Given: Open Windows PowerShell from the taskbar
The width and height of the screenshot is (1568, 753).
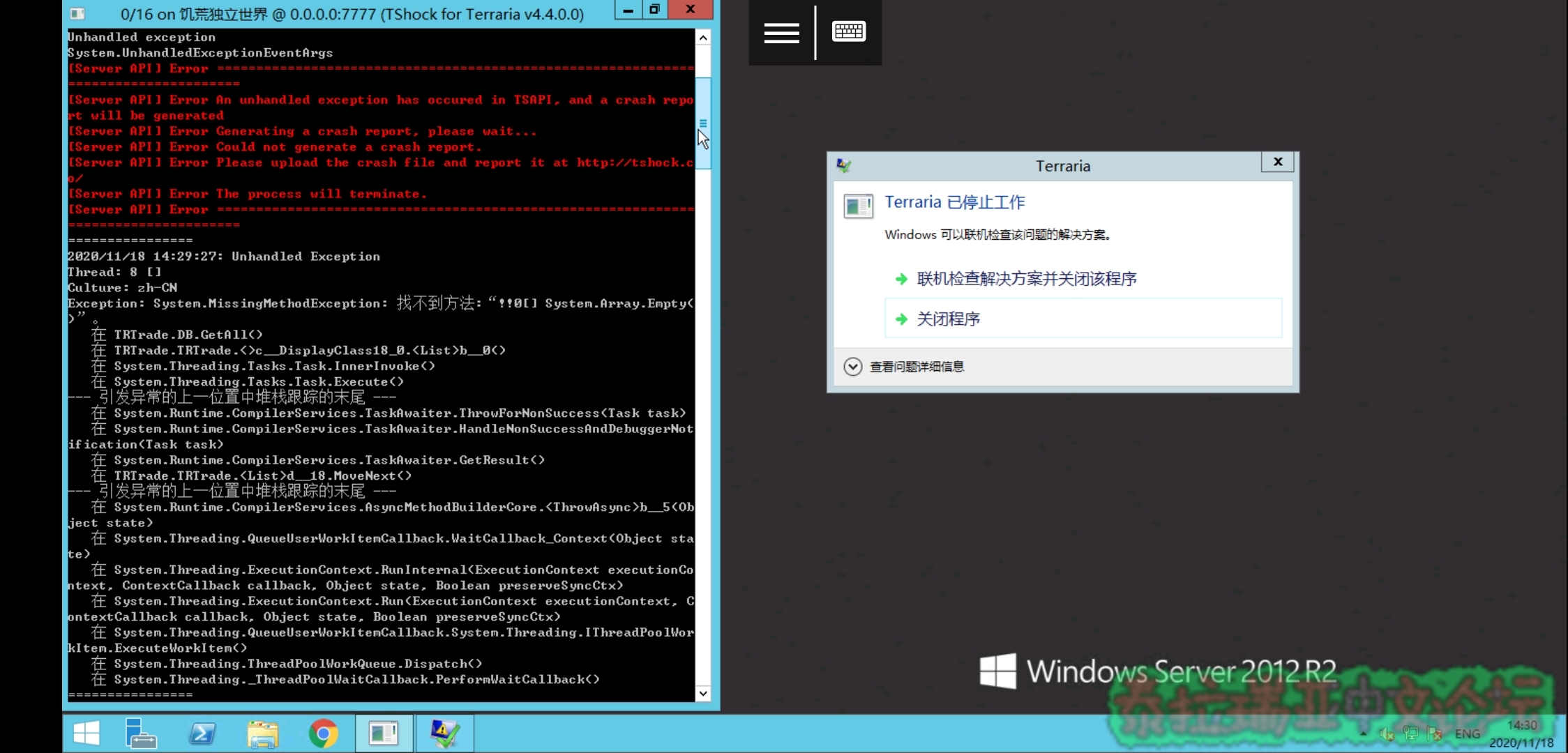Looking at the screenshot, I should 202,733.
